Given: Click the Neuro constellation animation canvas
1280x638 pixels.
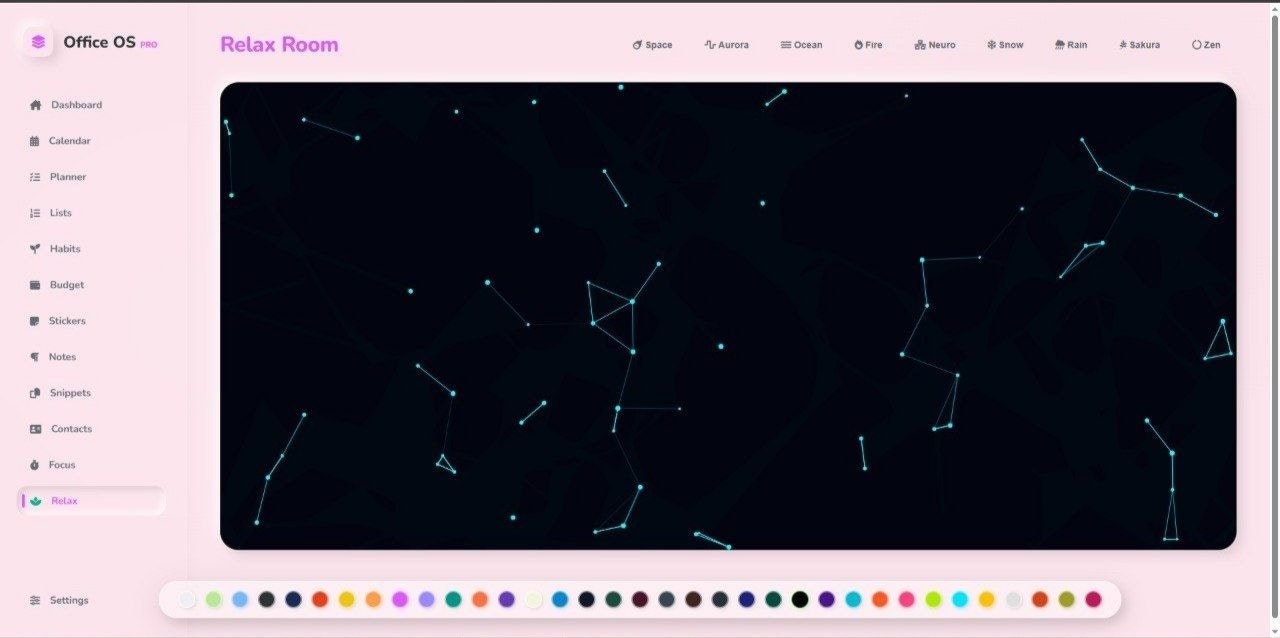Looking at the screenshot, I should 728,316.
